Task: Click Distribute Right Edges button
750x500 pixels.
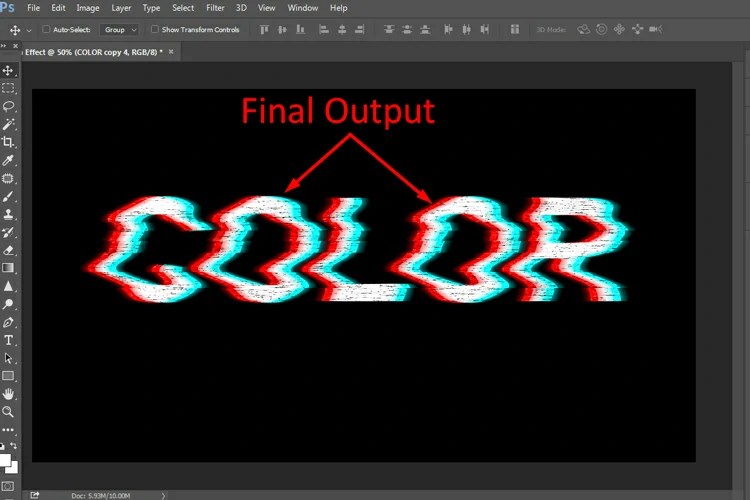Action: pyautogui.click(x=485, y=30)
